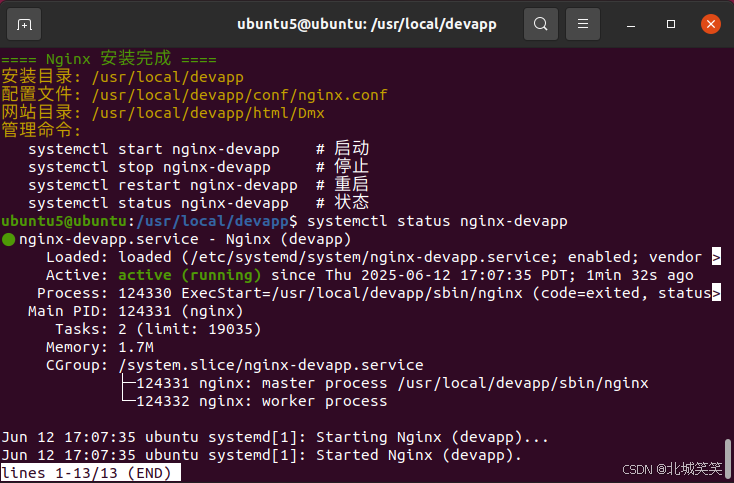Close the terminal window
Screen dimensions: 734x483
711,24
